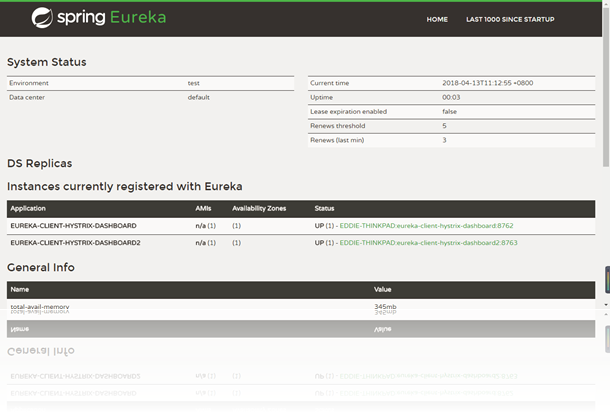
Task: Click UP (1) status in DASHBOARD row
Action: [x=324, y=226]
